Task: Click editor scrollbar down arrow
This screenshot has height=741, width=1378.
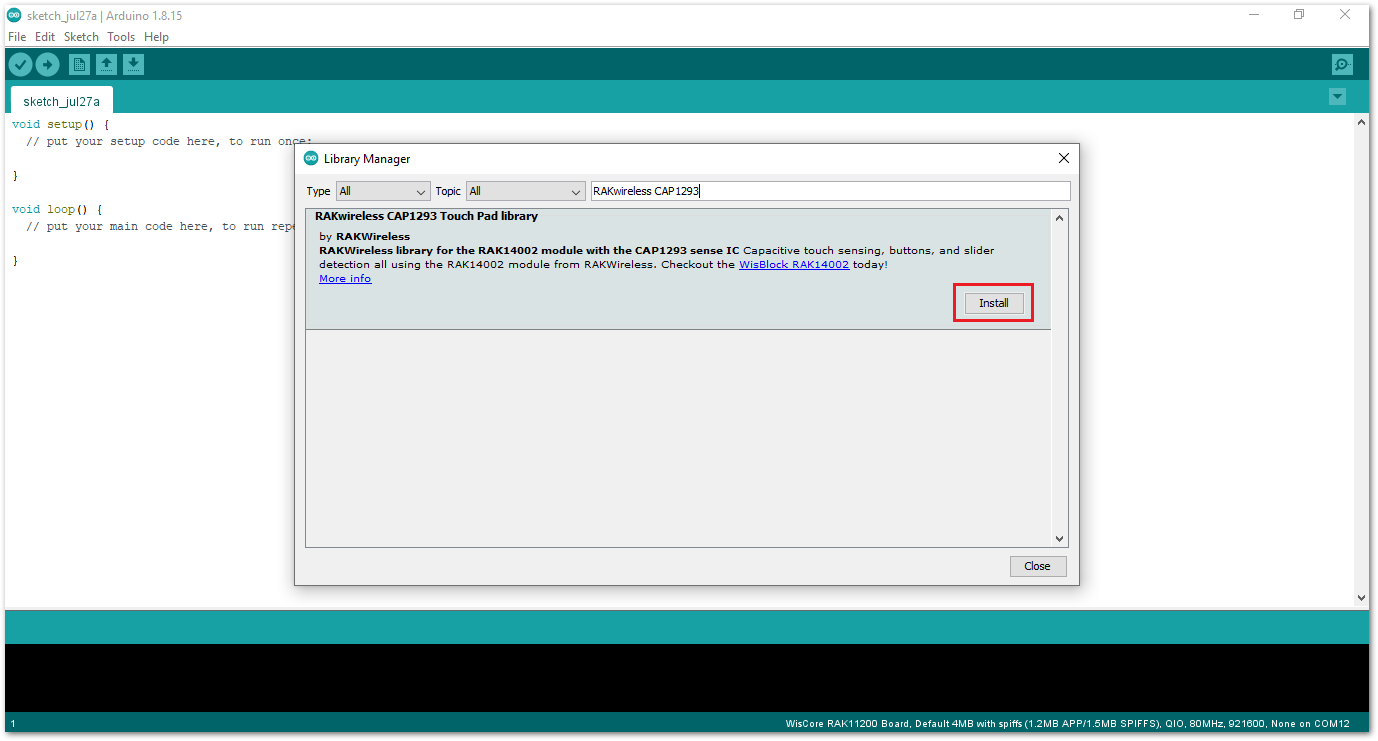Action: 1361,597
